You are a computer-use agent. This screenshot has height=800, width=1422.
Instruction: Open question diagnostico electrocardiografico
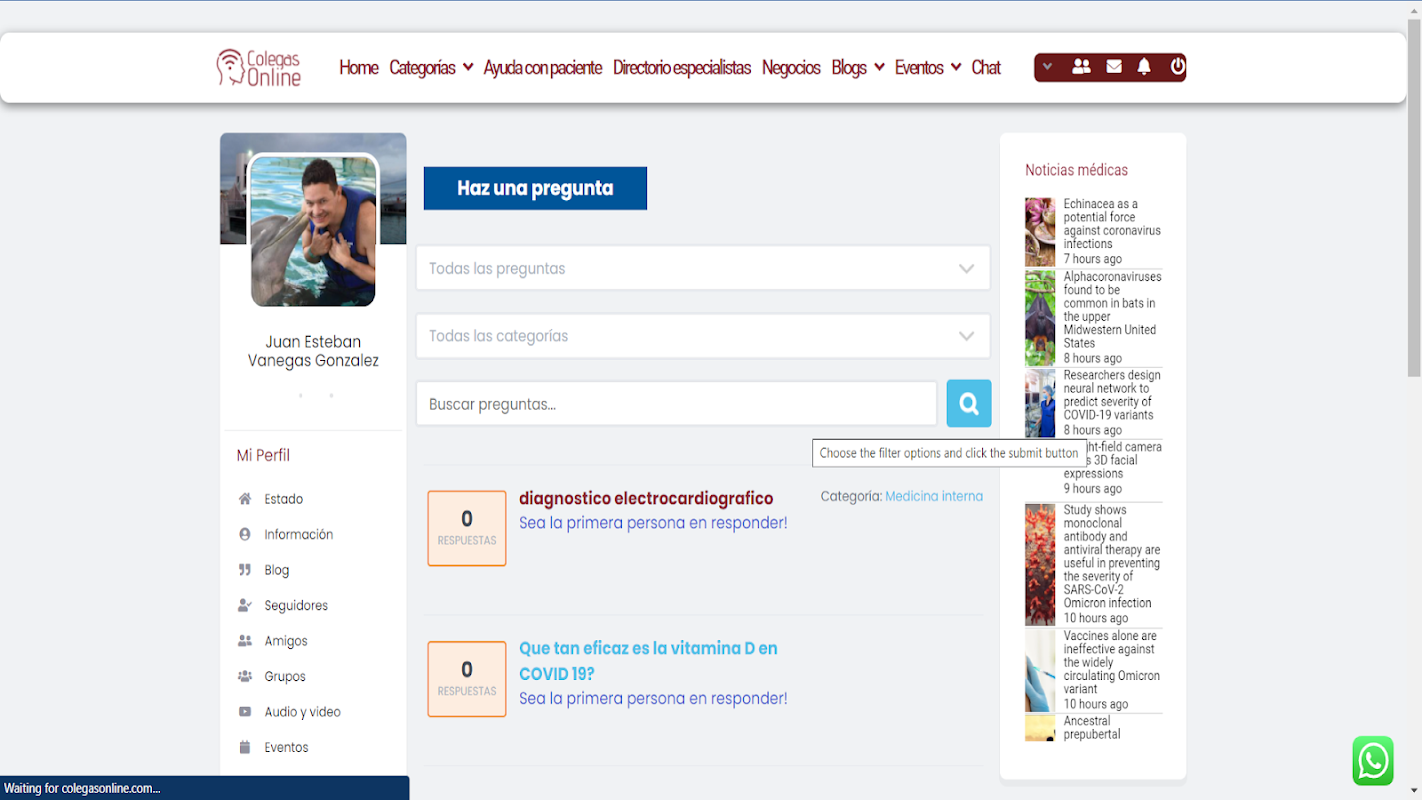(x=646, y=498)
